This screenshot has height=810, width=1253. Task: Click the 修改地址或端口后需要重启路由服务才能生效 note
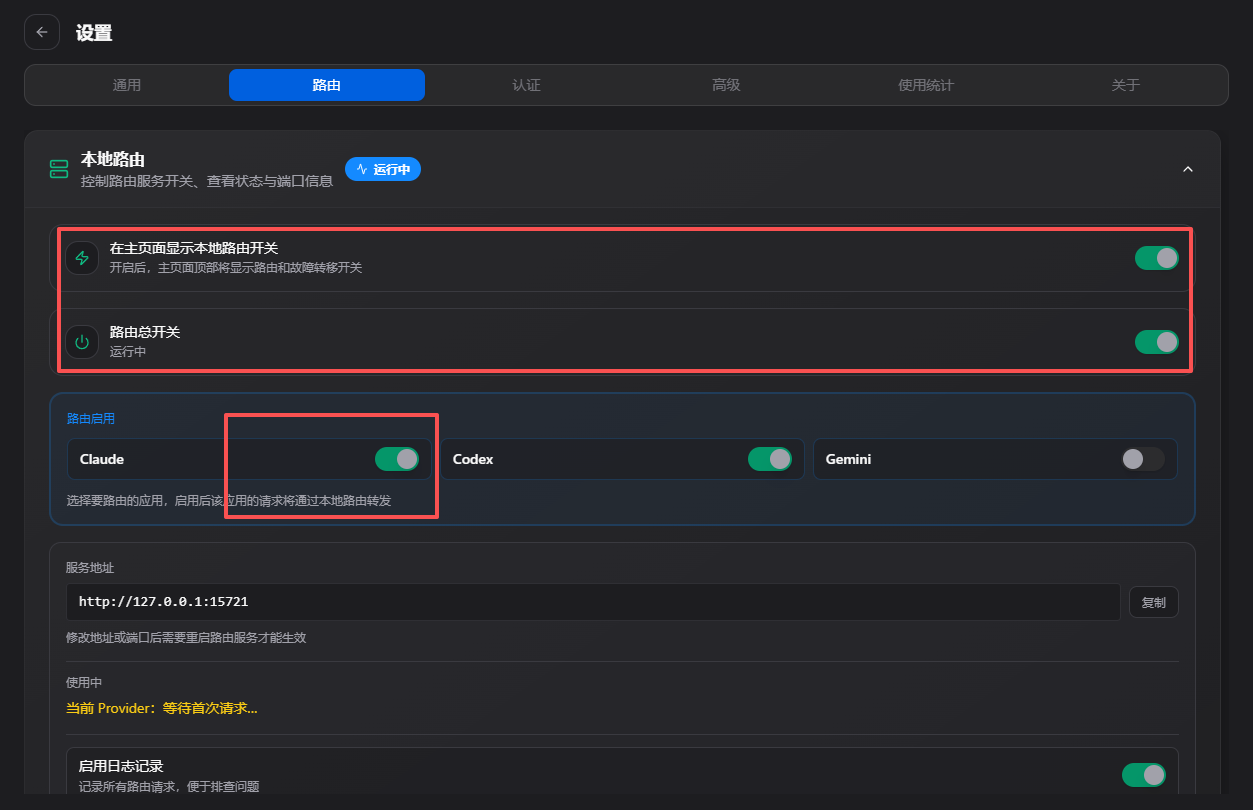pyautogui.click(x=186, y=637)
